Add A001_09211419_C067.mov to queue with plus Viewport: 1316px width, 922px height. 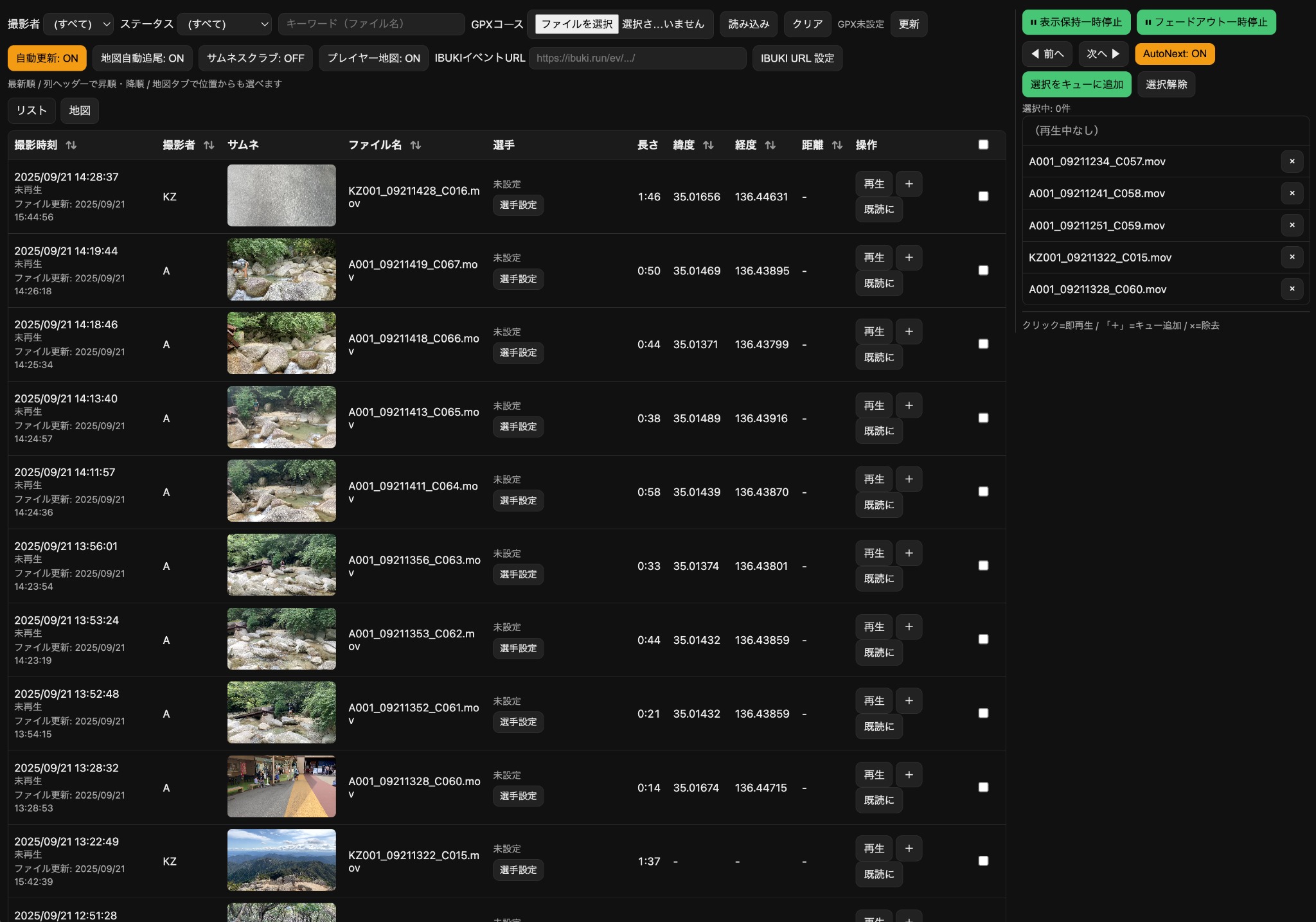pos(909,258)
